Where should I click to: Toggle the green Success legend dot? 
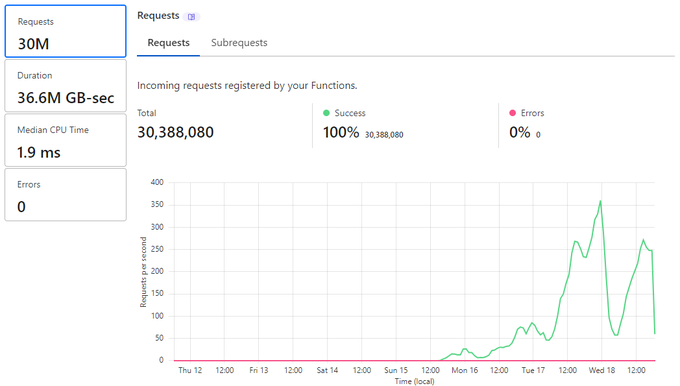(x=327, y=113)
